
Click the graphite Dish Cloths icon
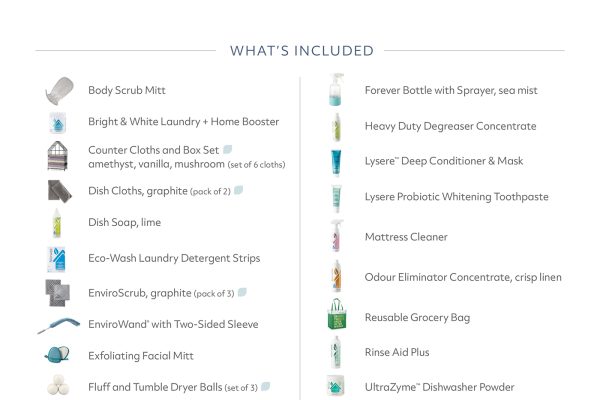57,190
